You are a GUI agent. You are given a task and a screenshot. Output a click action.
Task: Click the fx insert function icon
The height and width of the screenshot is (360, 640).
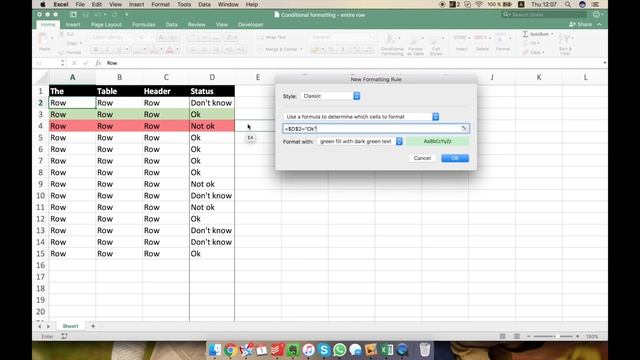(98, 63)
